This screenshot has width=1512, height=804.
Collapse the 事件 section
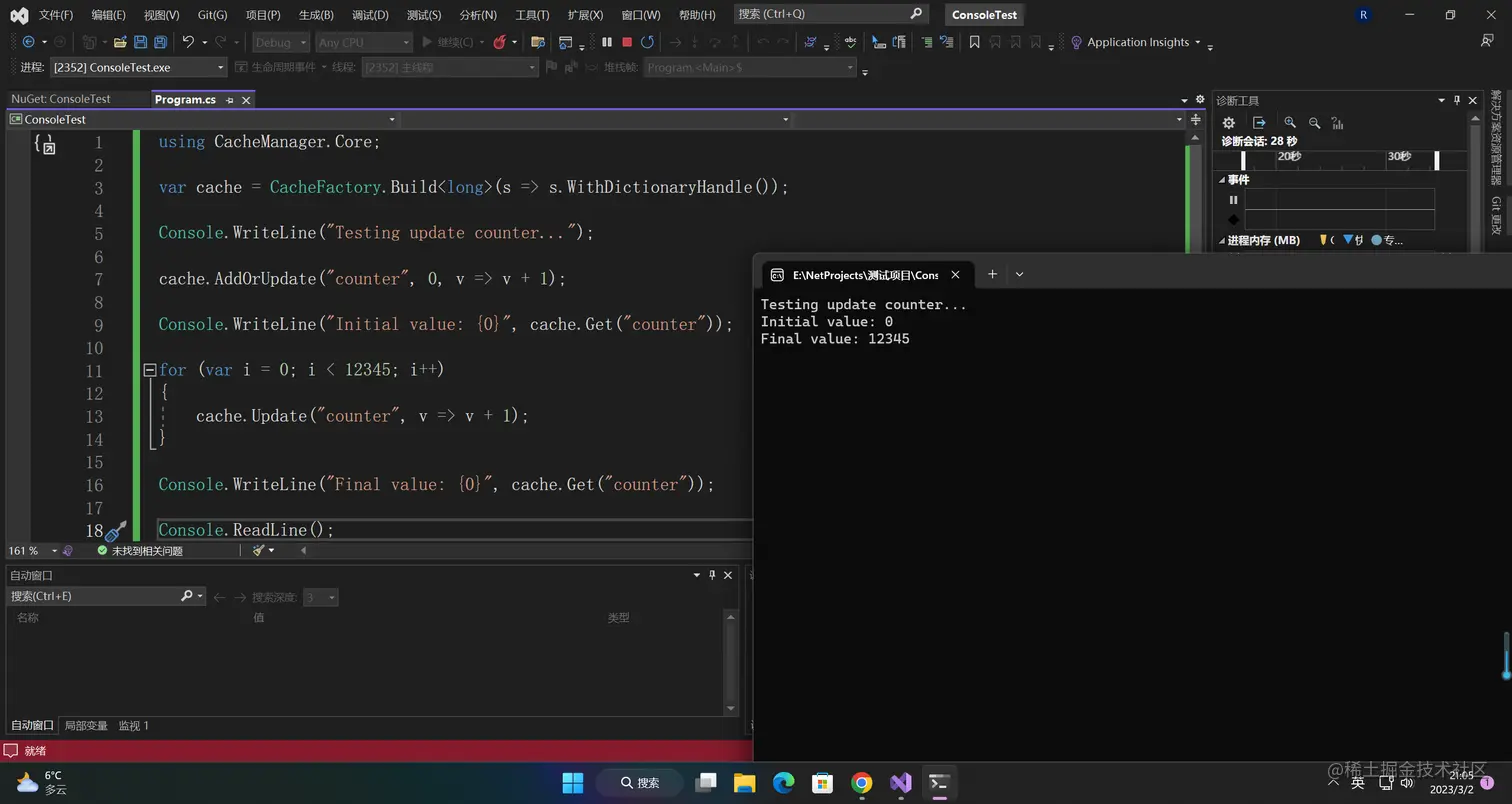(1222, 180)
